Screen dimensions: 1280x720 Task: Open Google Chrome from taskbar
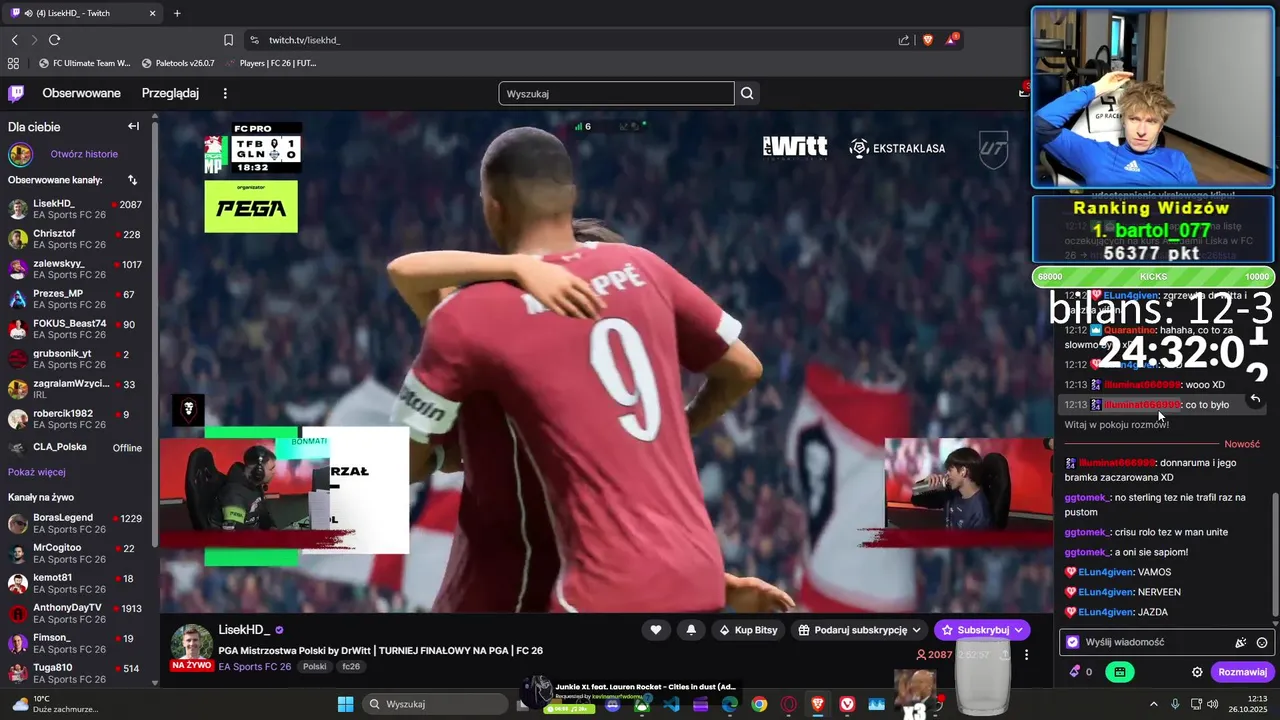759,704
